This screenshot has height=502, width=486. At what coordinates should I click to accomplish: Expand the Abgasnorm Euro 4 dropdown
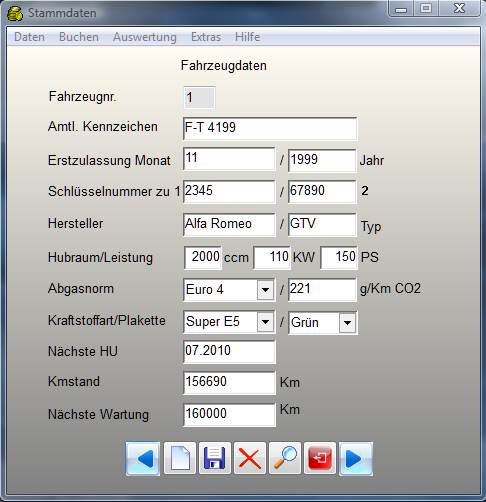pos(265,290)
